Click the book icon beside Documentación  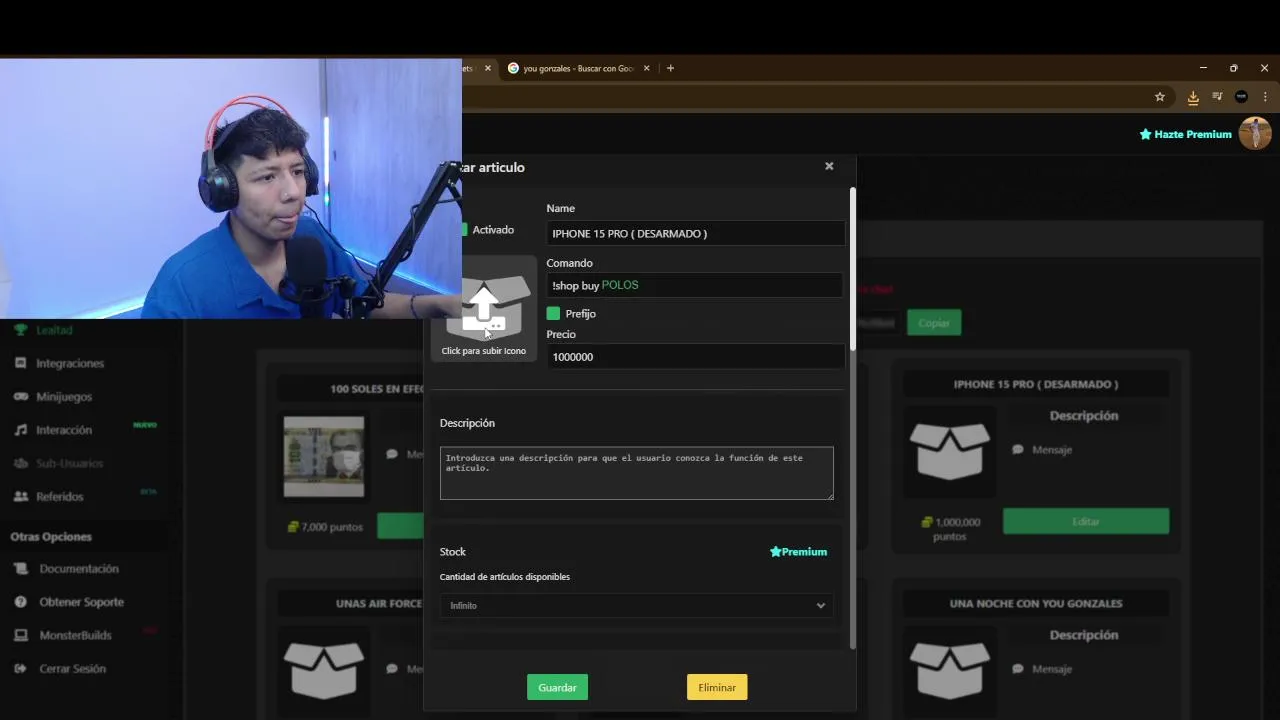click(20, 569)
